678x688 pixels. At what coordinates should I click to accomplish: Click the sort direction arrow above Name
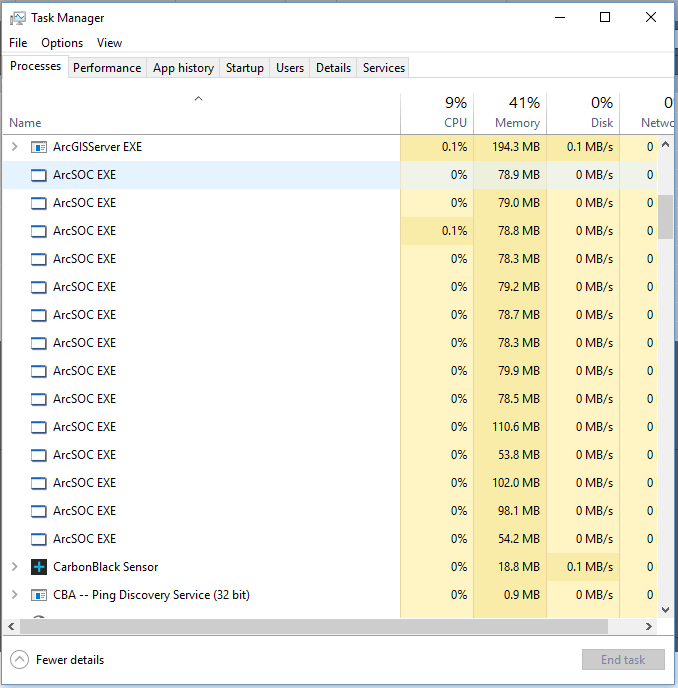coord(198,99)
